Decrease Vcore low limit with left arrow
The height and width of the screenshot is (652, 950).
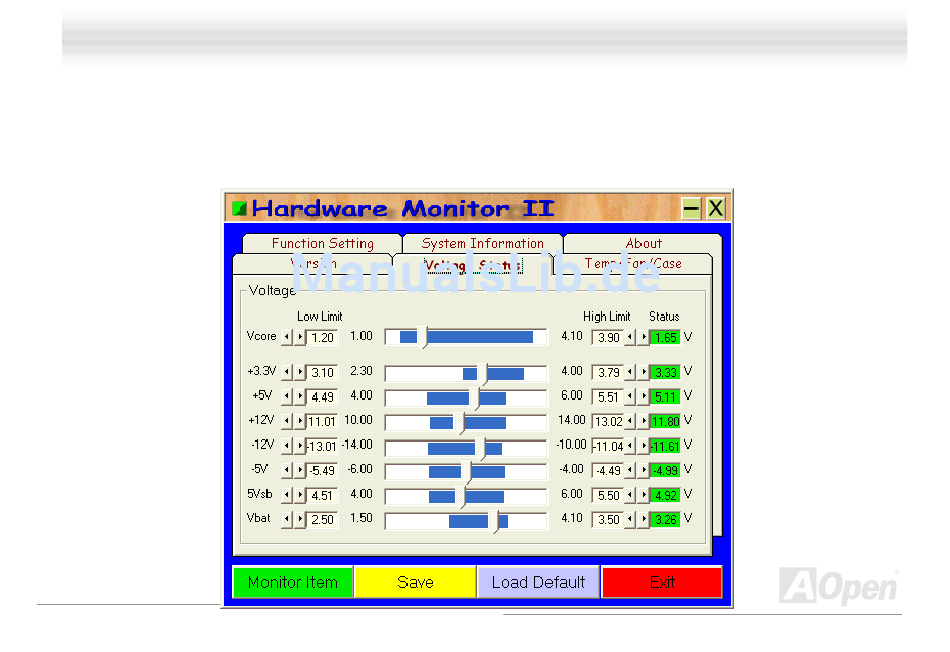287,337
